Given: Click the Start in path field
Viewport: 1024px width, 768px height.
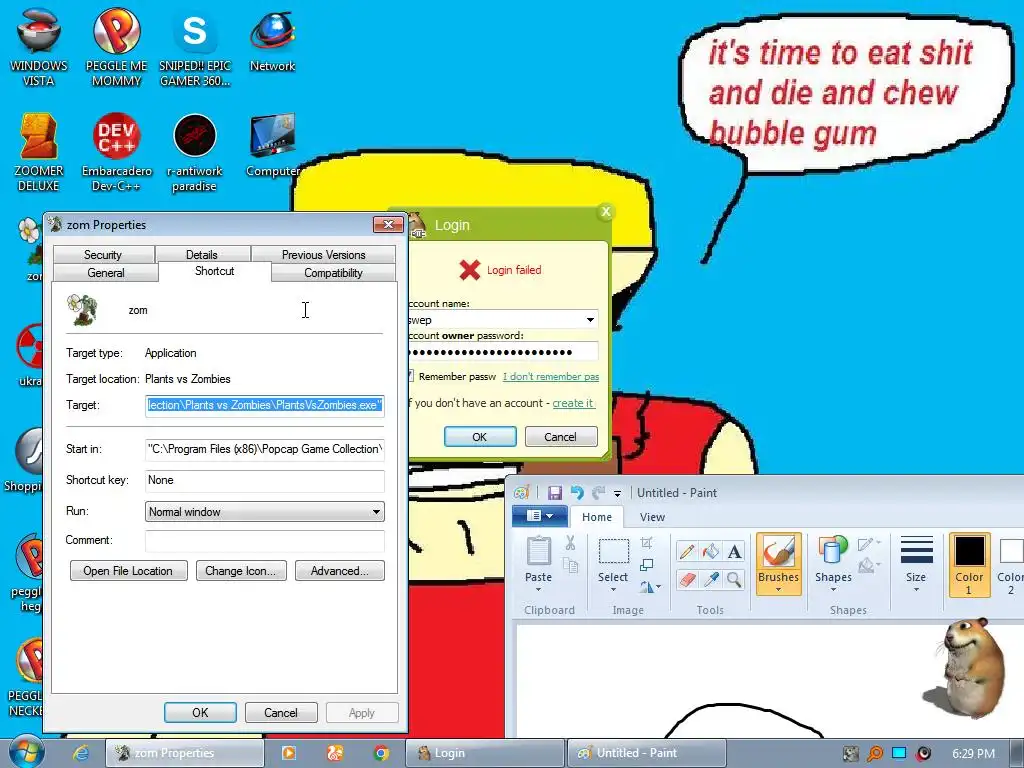Looking at the screenshot, I should tap(264, 449).
